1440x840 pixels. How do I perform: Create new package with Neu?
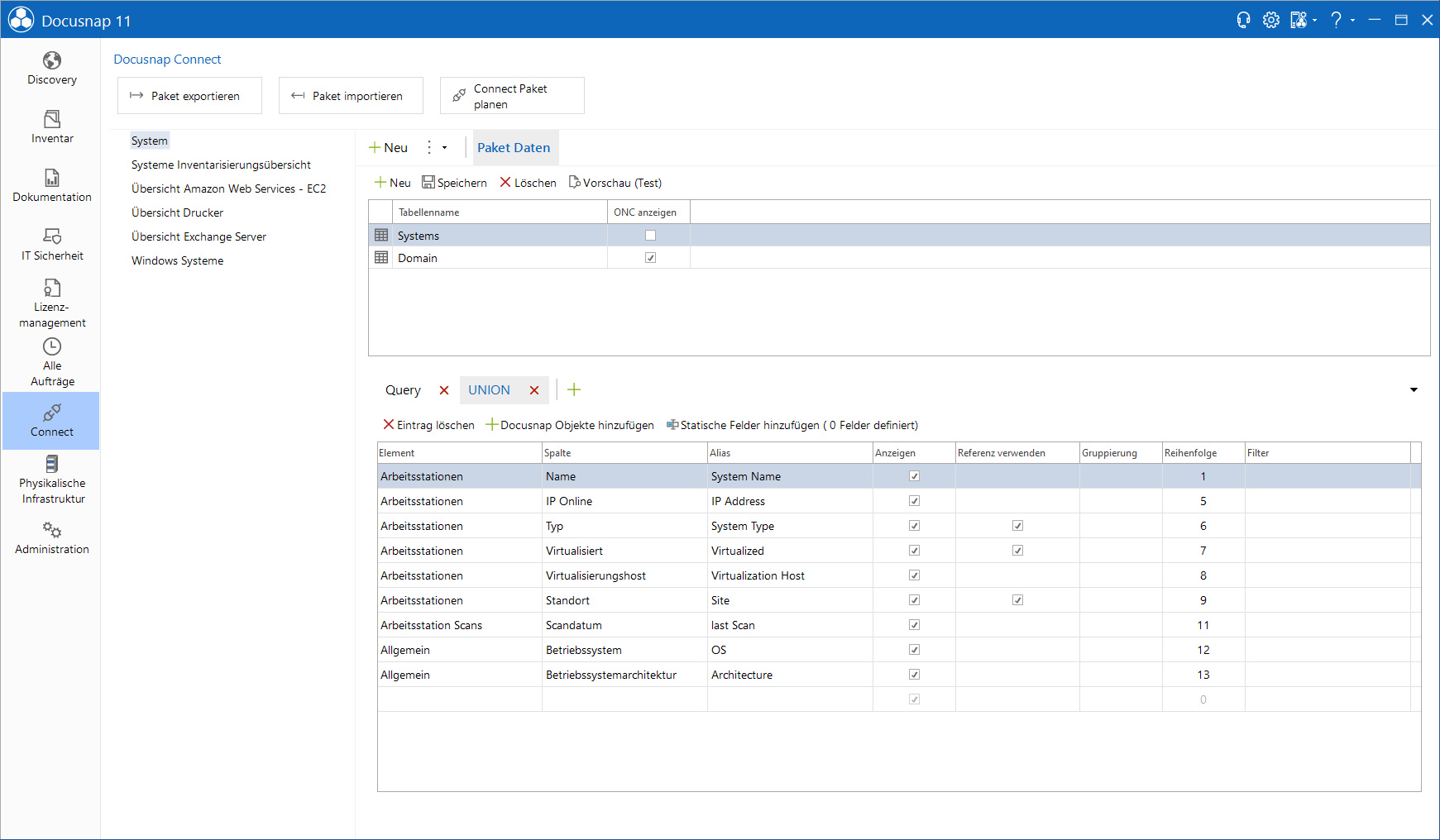click(388, 148)
